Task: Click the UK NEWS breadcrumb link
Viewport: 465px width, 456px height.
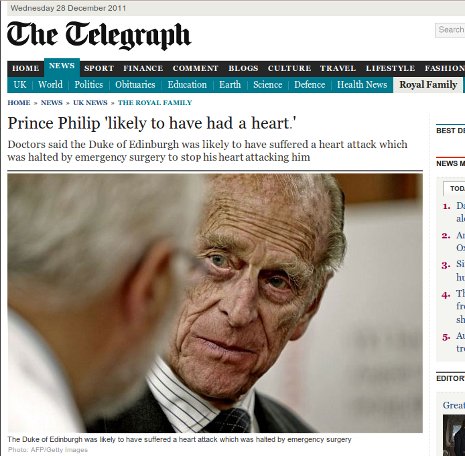Action: (90, 103)
